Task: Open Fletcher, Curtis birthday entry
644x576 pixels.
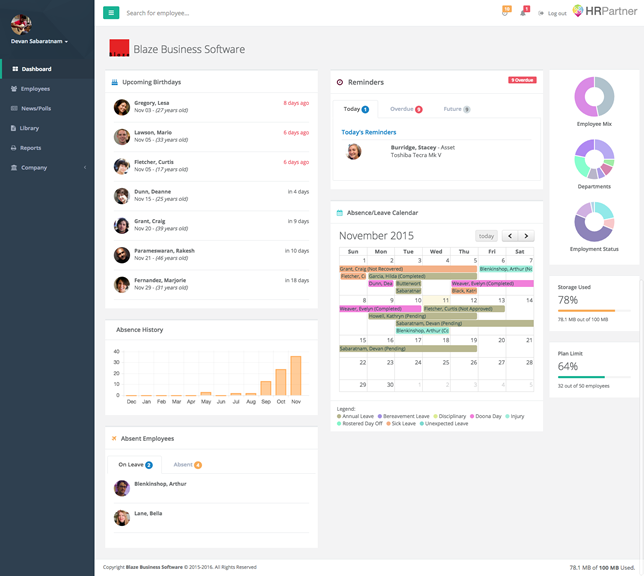Action: point(211,166)
